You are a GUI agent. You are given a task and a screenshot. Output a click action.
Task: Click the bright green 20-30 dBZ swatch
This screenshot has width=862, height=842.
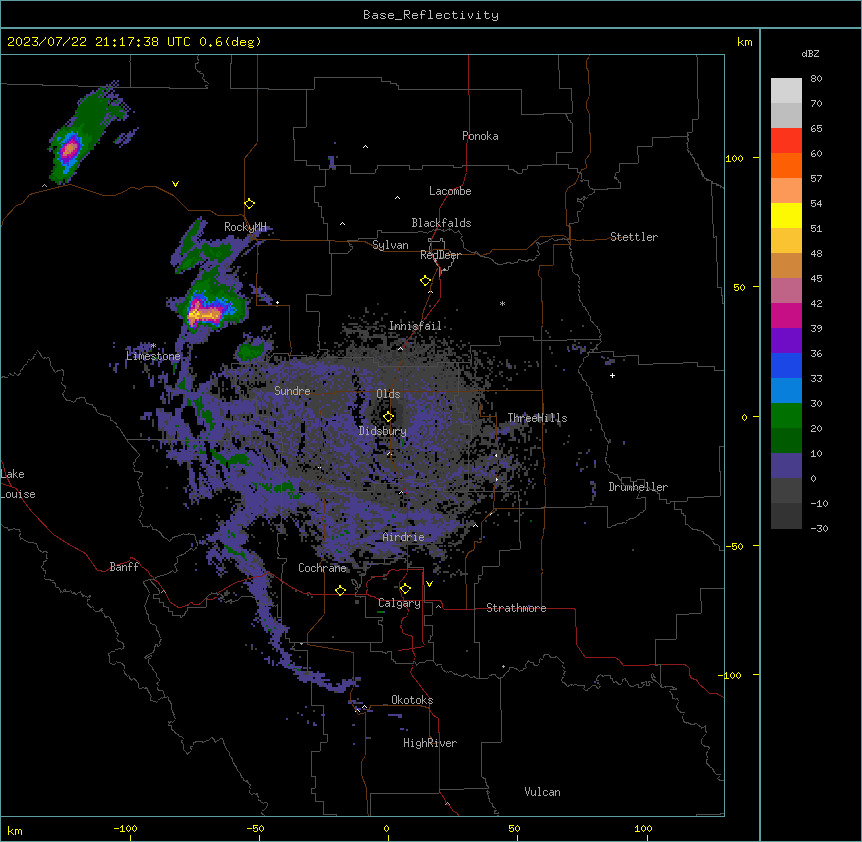tap(786, 416)
